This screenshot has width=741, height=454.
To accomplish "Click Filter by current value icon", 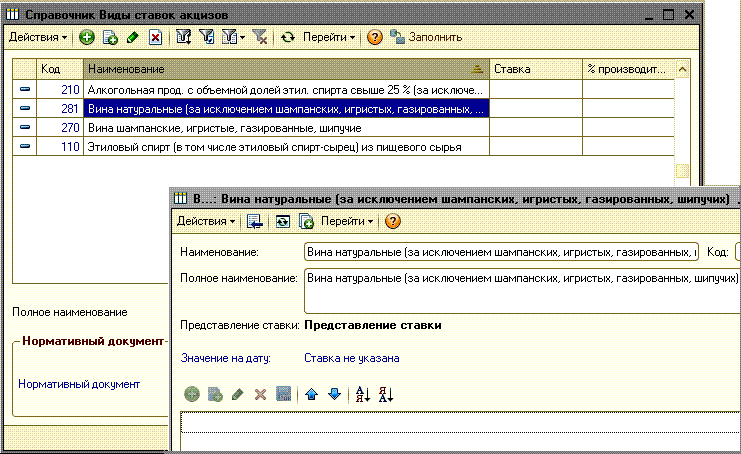I will [207, 37].
